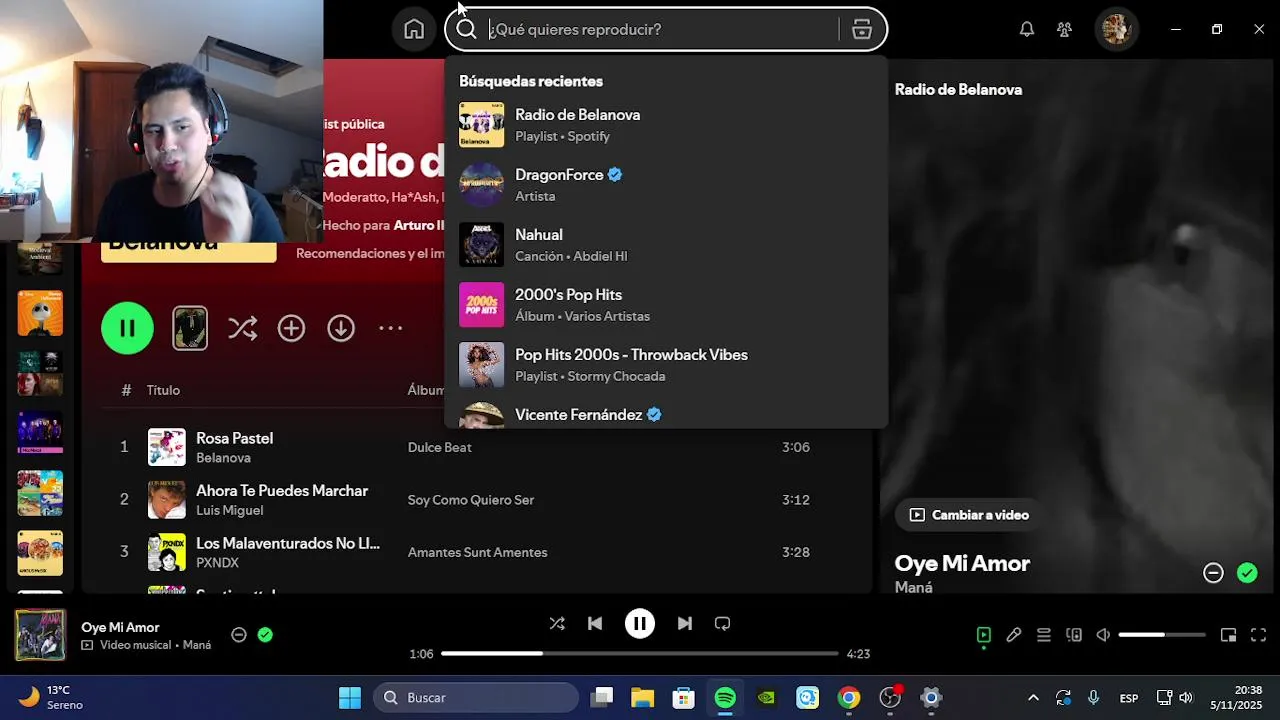Open artist link Belanova under Rosa Pastel
Image resolution: width=1280 pixels, height=720 pixels.
(x=223, y=458)
